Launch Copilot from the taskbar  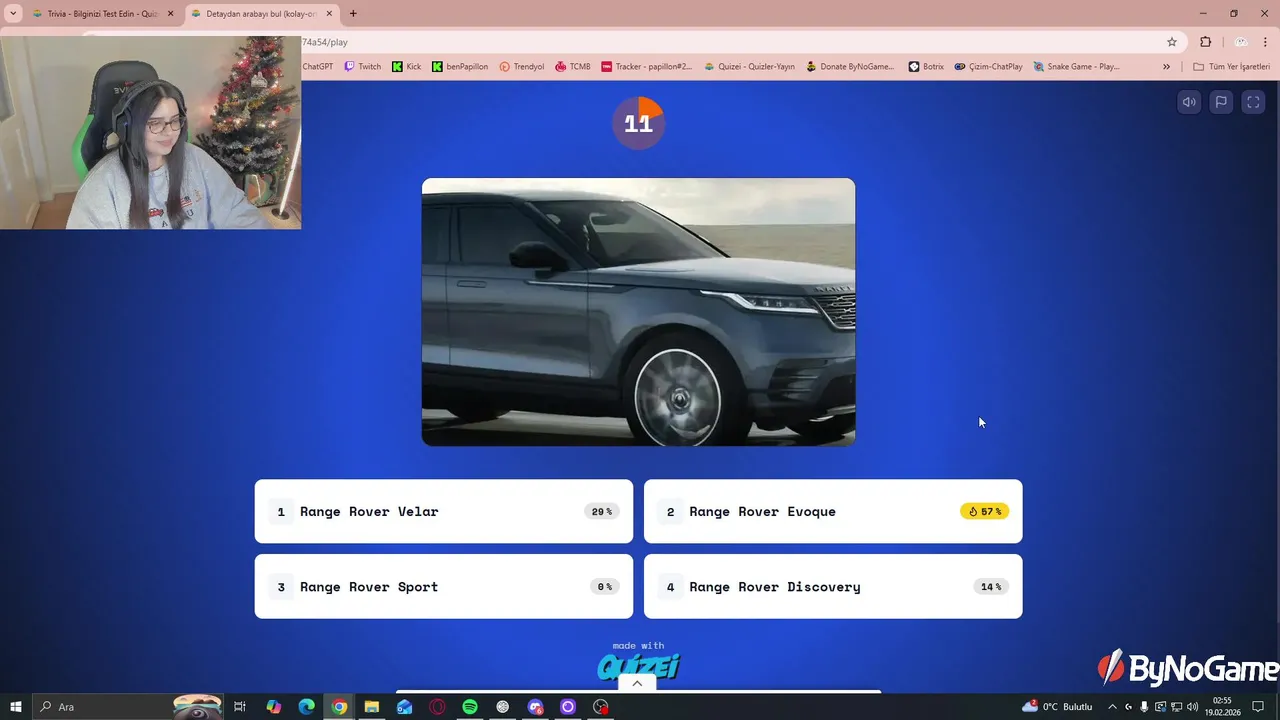(x=274, y=707)
